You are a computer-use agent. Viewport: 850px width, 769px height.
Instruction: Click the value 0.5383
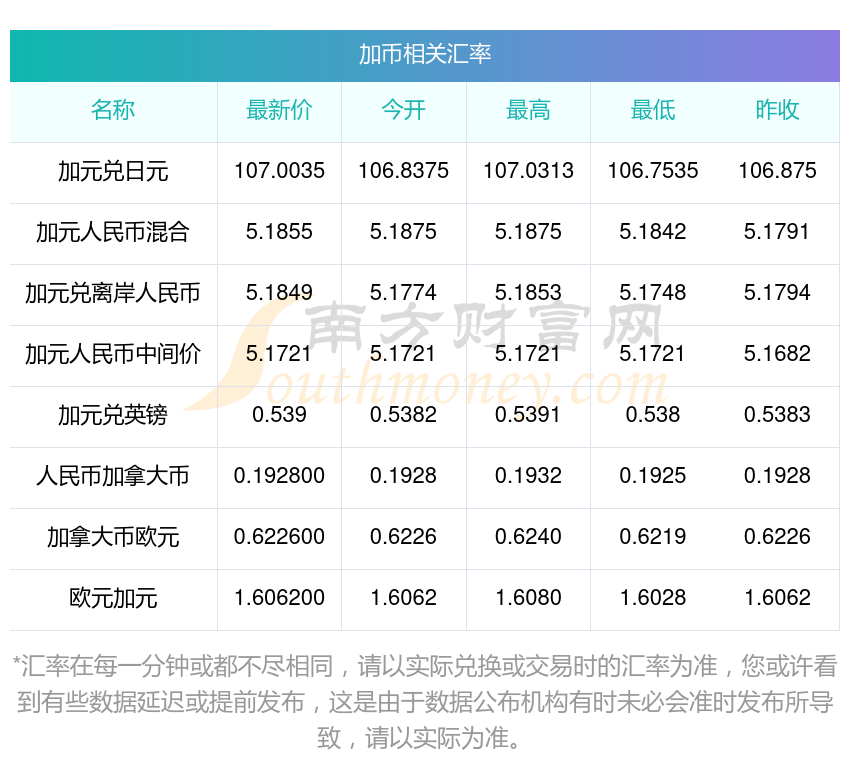click(x=777, y=415)
